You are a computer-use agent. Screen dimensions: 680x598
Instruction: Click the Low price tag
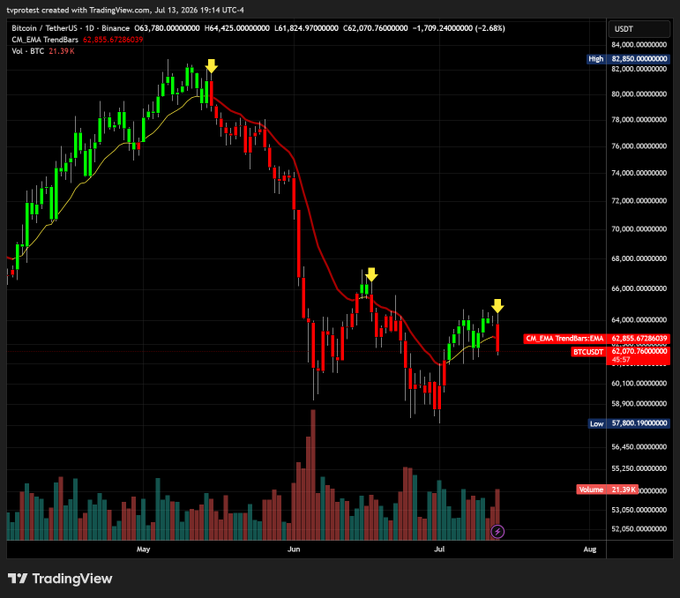[597, 423]
